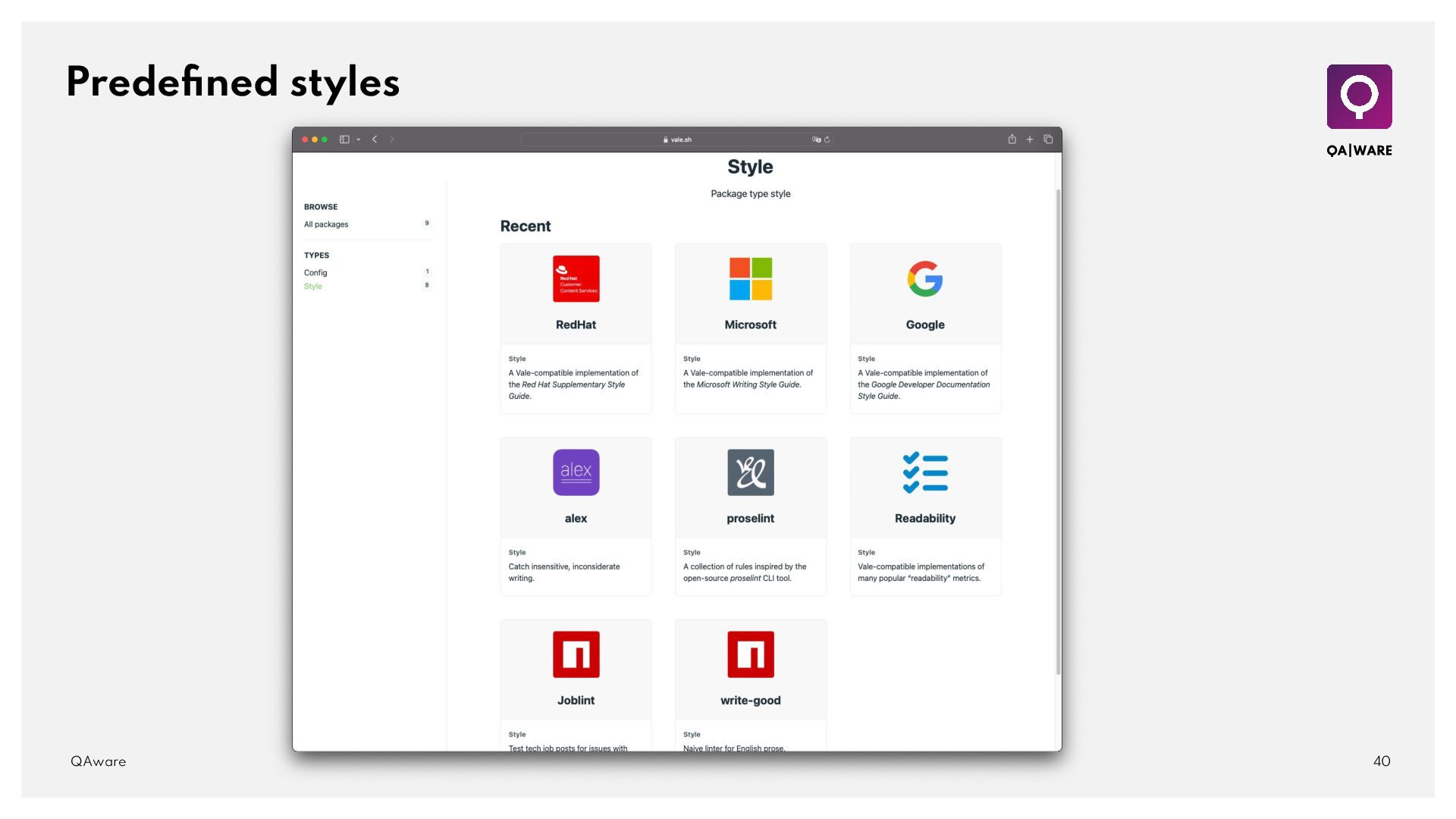The image size is (1456, 819).
Task: Click the page vertical scrollbar
Action: [x=1058, y=432]
